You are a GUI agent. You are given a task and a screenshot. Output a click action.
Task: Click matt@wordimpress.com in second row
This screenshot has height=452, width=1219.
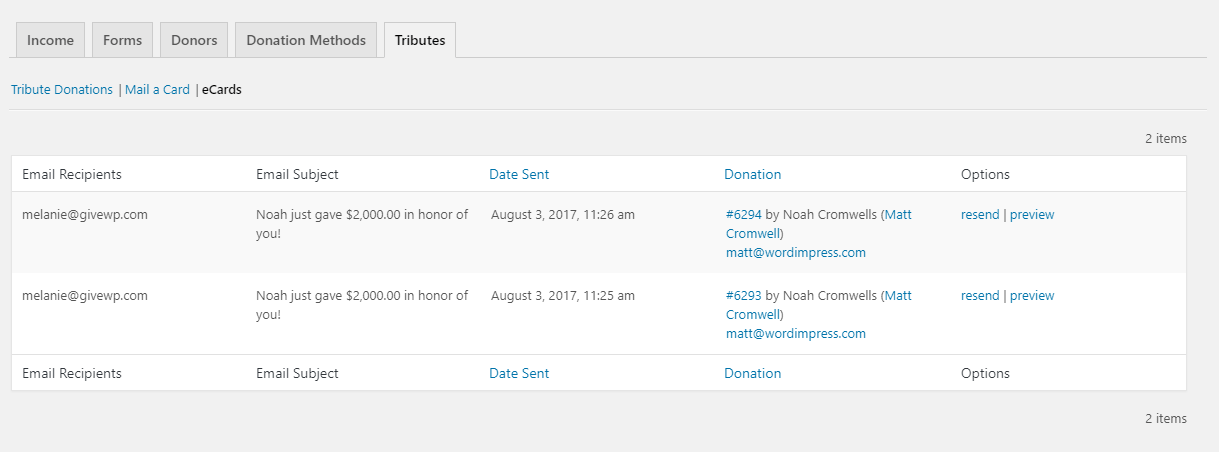click(x=795, y=334)
